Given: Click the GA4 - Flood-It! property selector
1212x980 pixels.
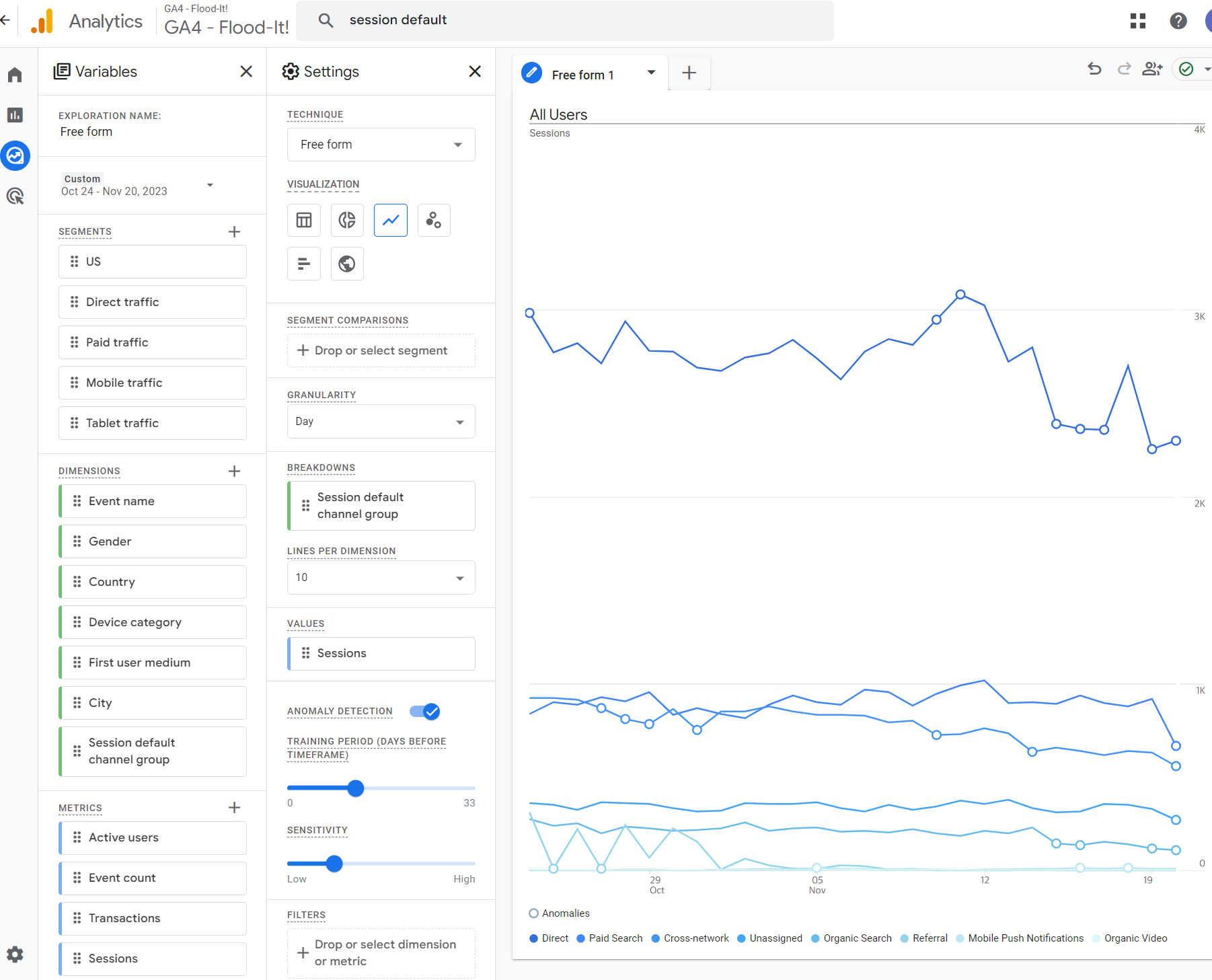Looking at the screenshot, I should tap(227, 20).
